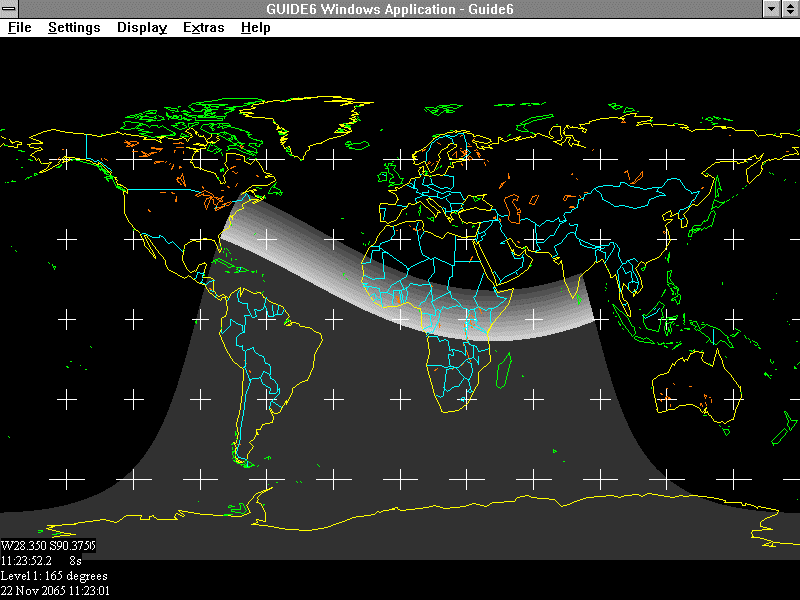This screenshot has height=600, width=800.
Task: Minimize the Guide6 window
Action: tap(771, 9)
